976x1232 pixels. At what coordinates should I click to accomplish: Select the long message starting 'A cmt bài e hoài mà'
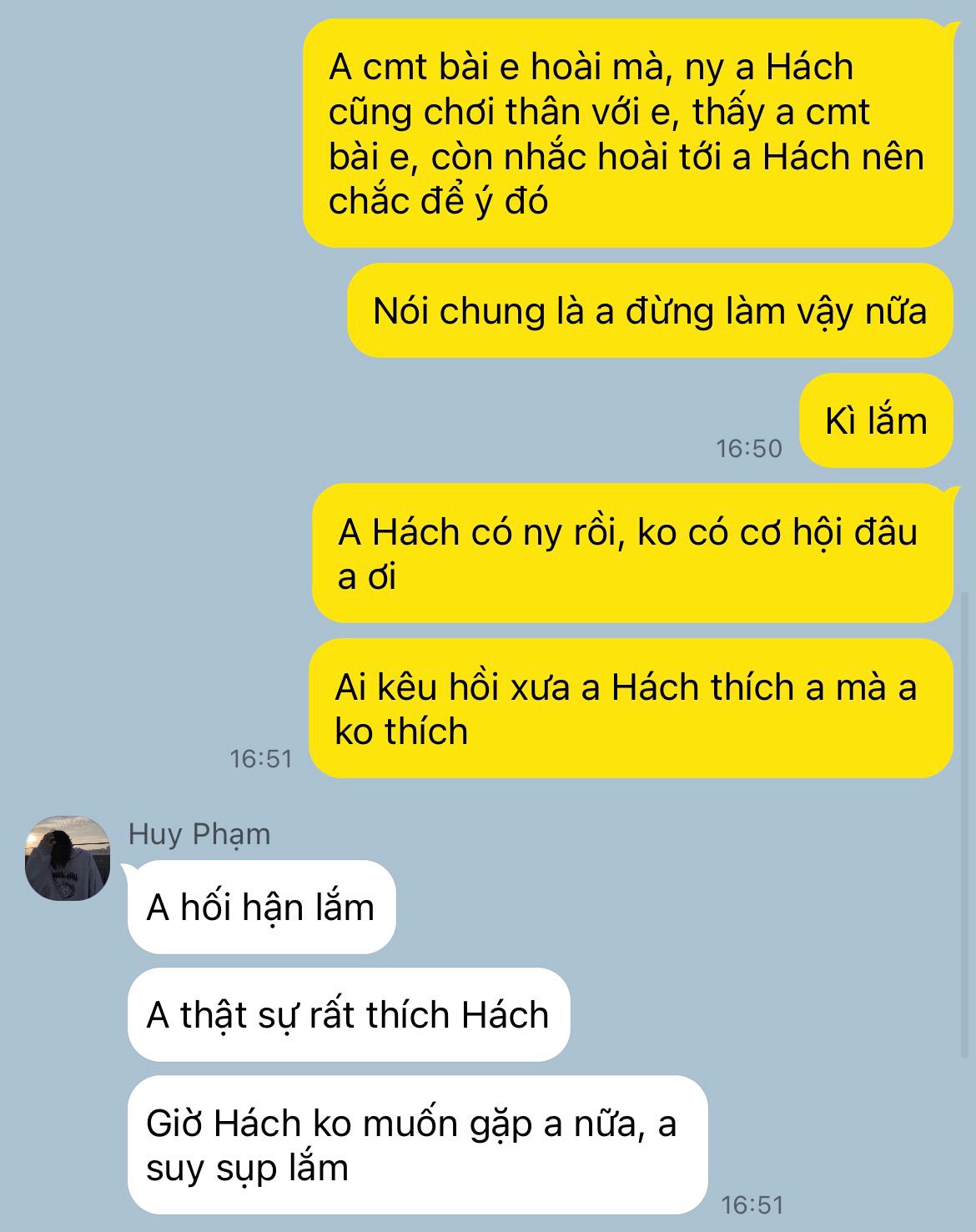click(x=627, y=133)
